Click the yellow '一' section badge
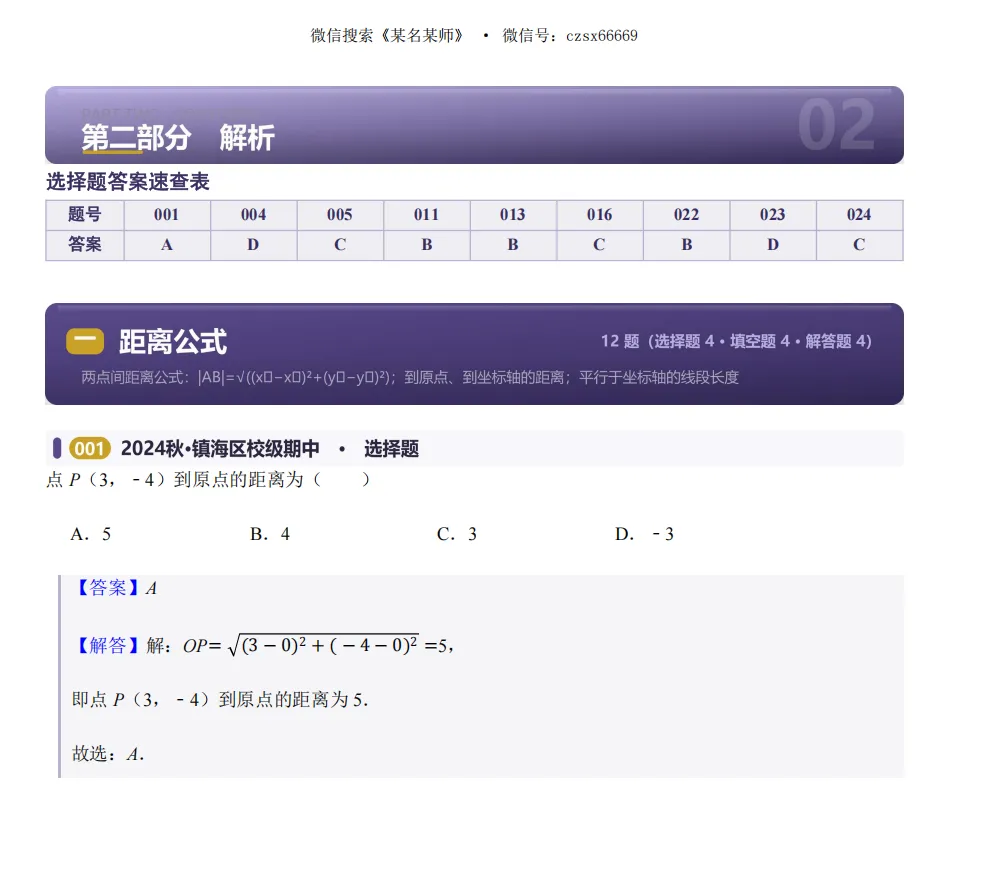 point(85,341)
